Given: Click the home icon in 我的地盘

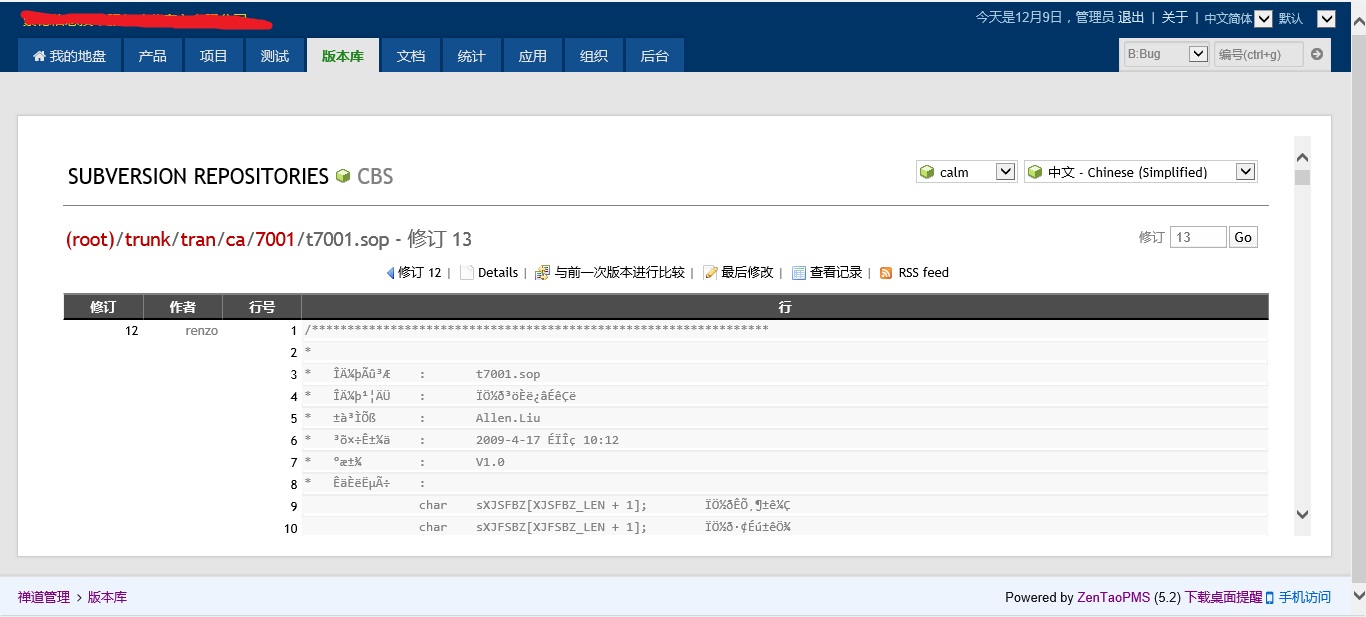Looking at the screenshot, I should click(39, 56).
